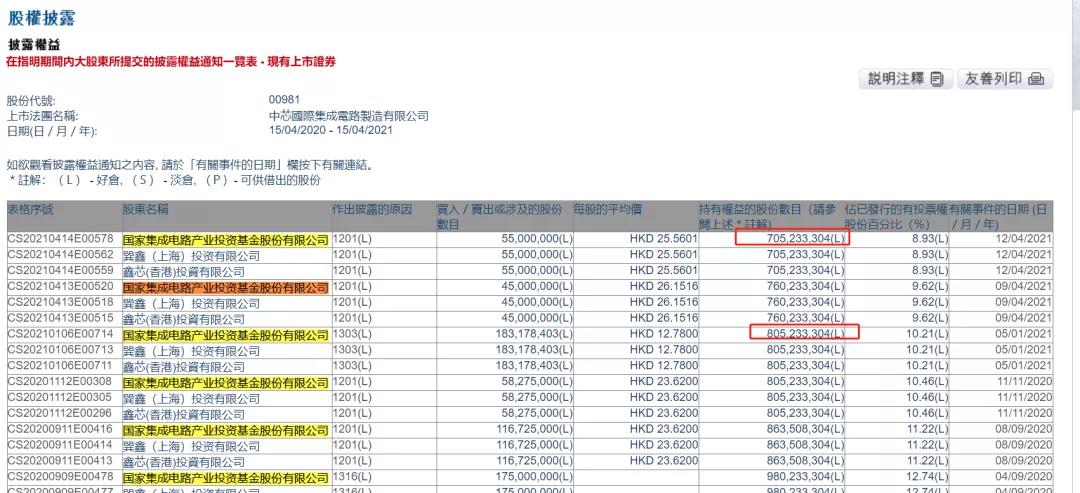Click reason code 1316(L) in row CS20200909E00478

(350, 476)
